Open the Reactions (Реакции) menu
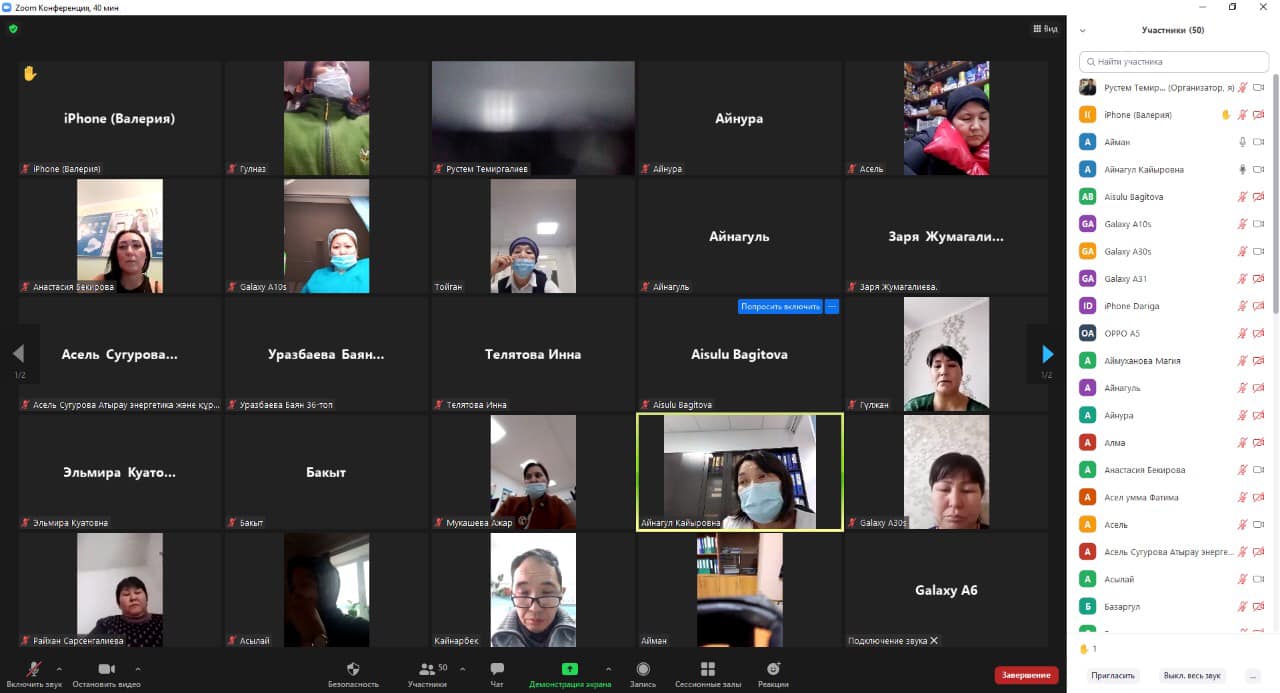 pyautogui.click(x=773, y=673)
